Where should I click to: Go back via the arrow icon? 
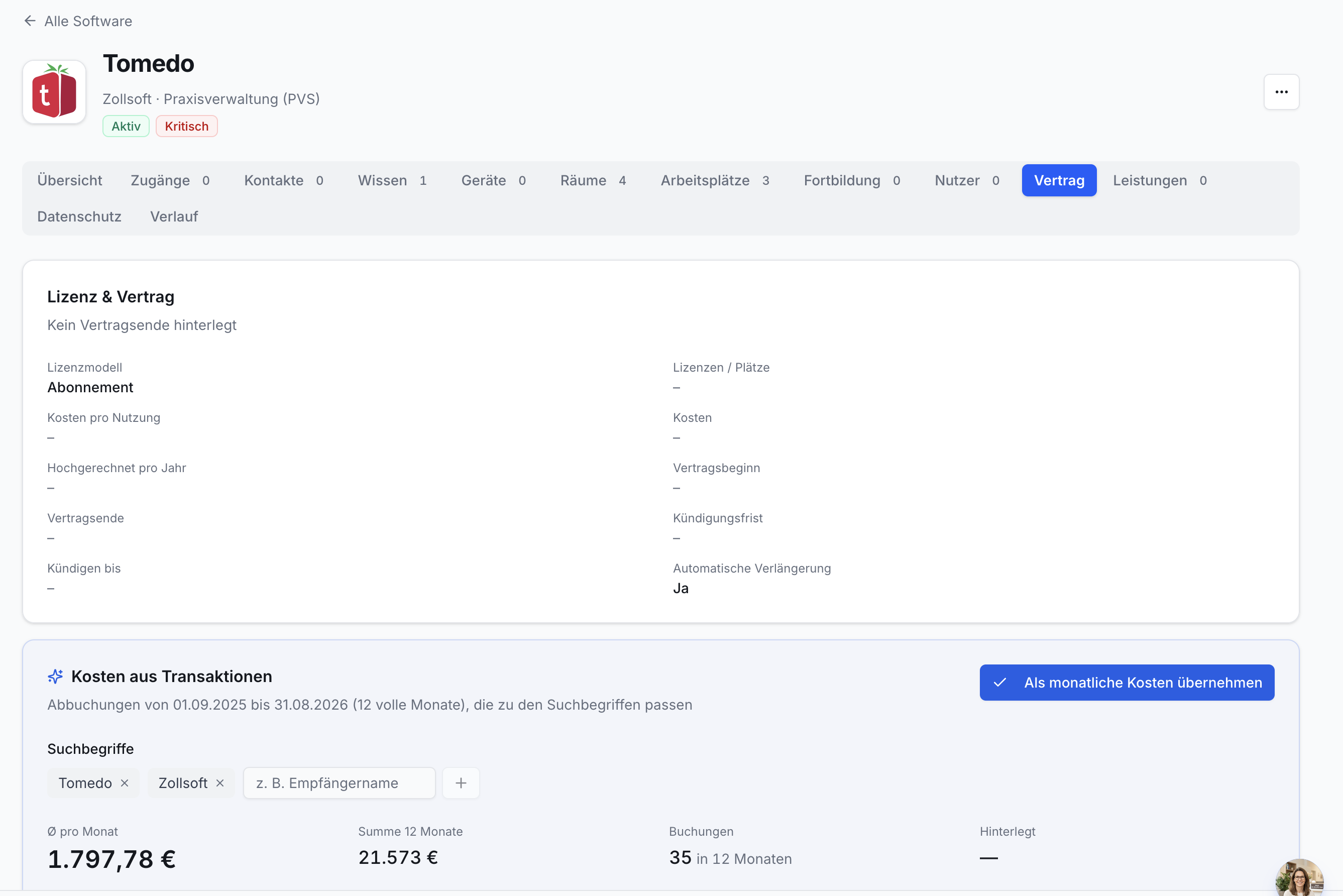(30, 21)
